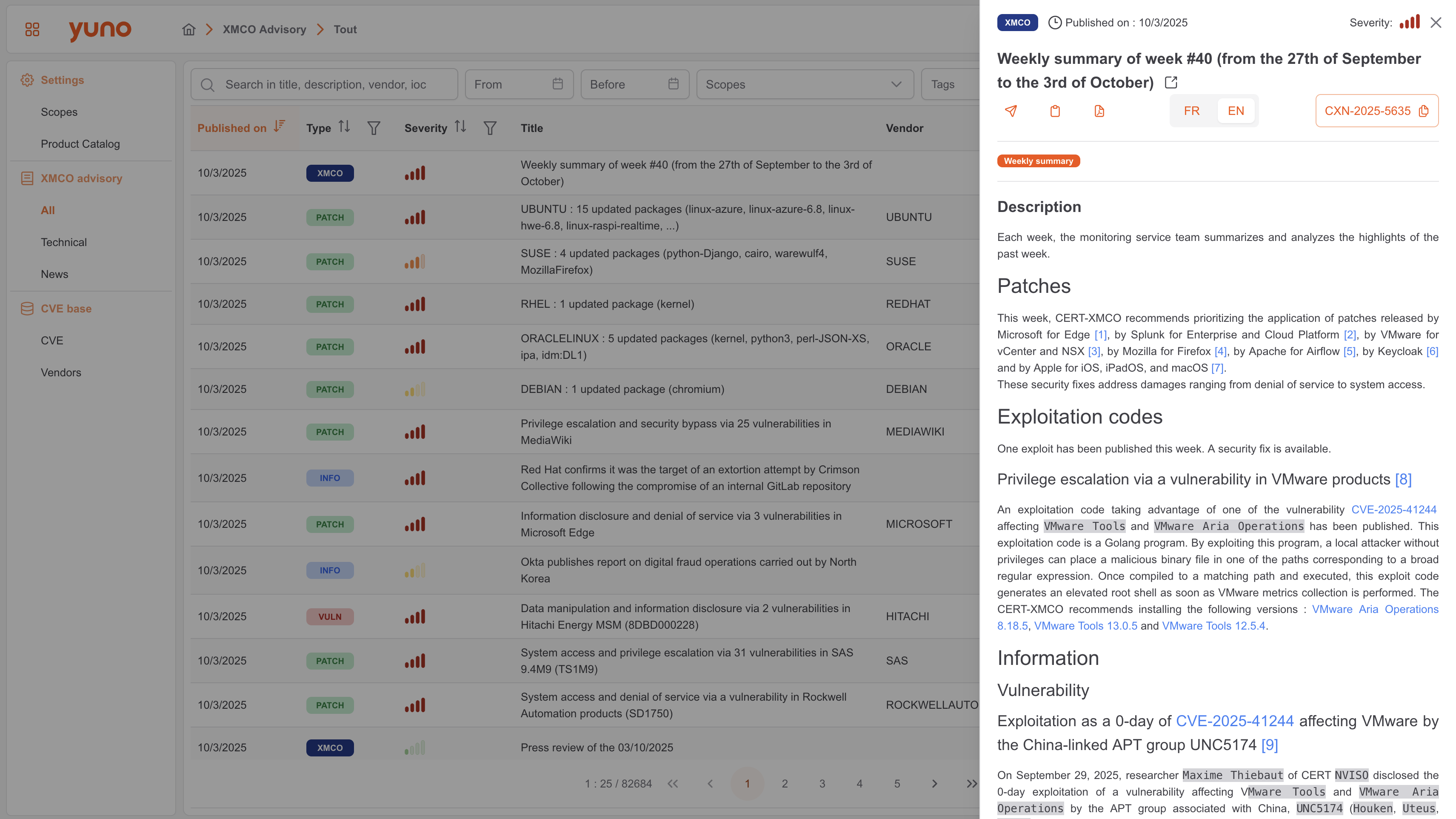Switch advisory language to FR
This screenshot has width=1456, height=819.
coord(1191,111)
